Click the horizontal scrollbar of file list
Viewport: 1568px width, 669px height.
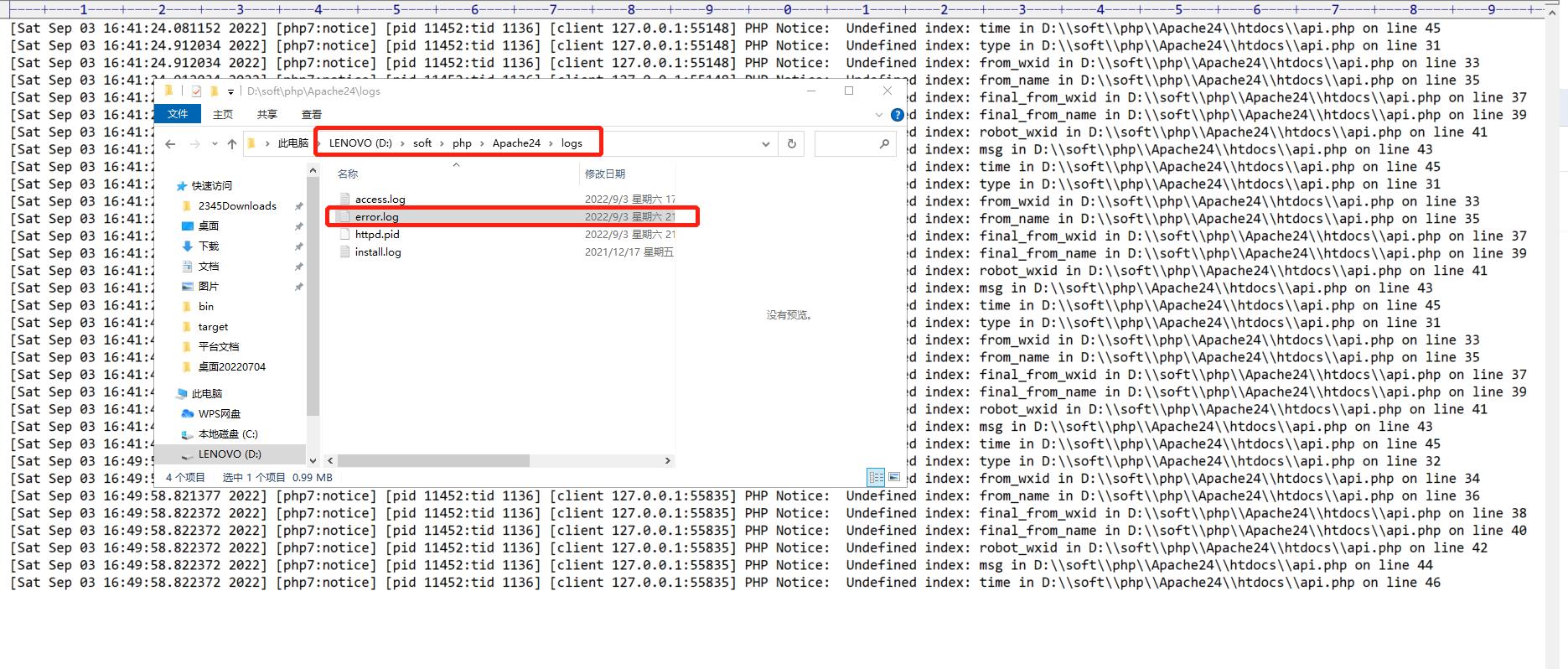[x=433, y=461]
